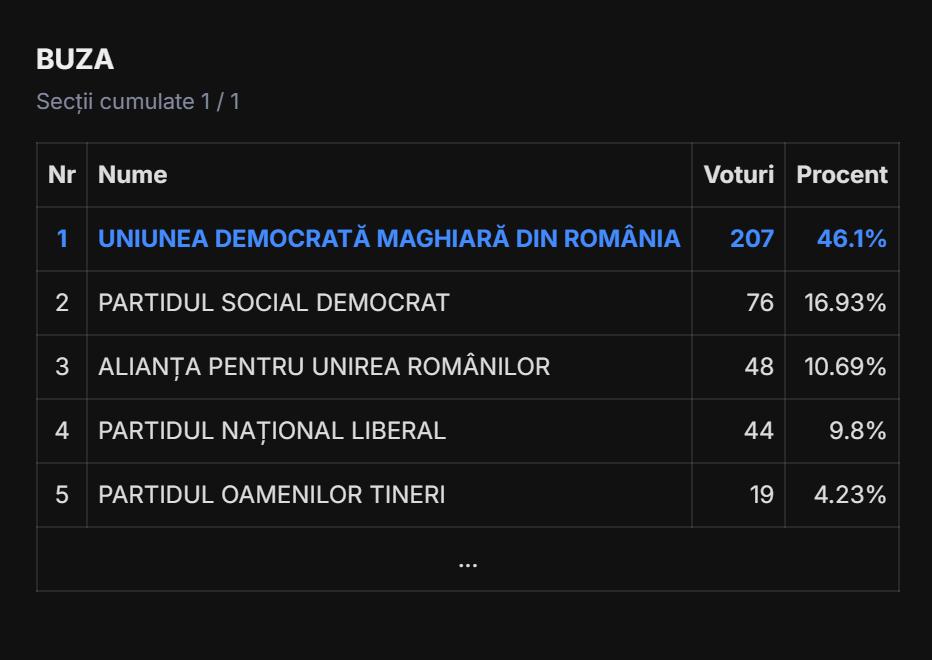Select the 44 votes cell
The width and height of the screenshot is (932, 660).
click(x=759, y=431)
